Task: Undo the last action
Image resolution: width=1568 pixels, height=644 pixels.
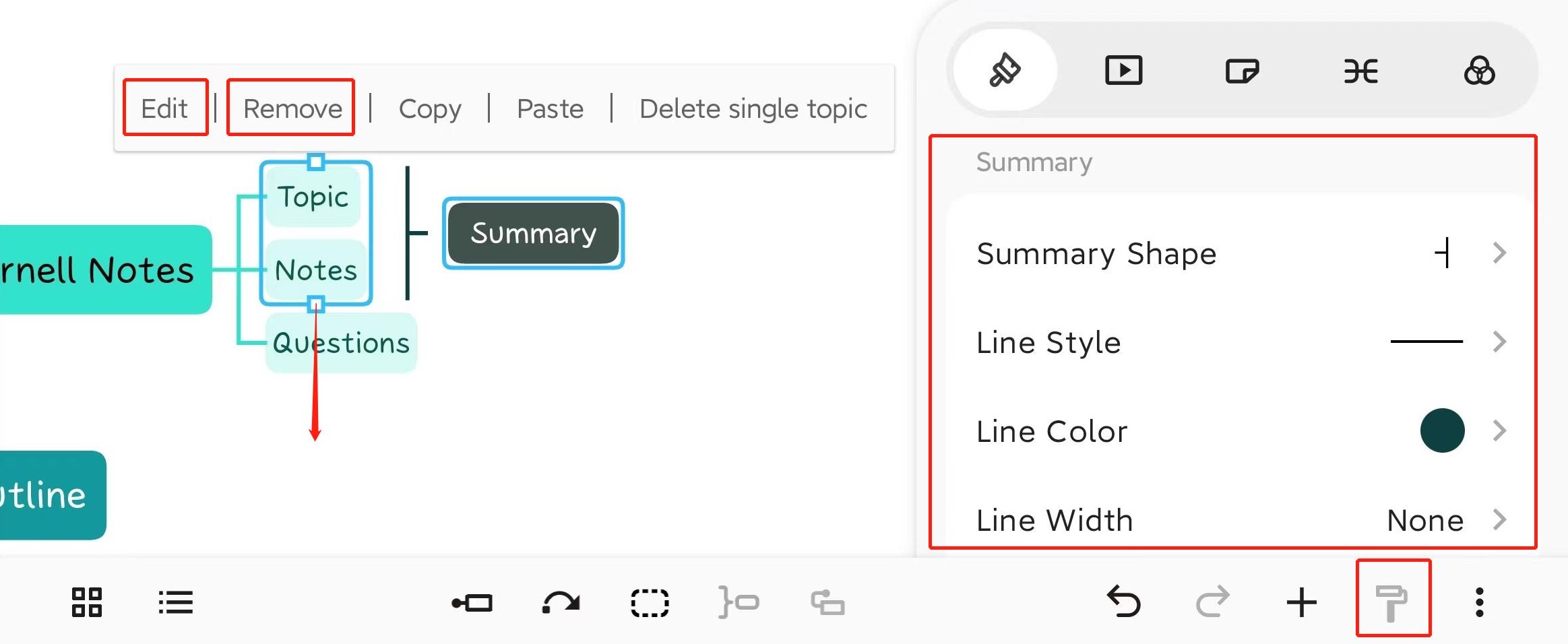Action: (1123, 603)
